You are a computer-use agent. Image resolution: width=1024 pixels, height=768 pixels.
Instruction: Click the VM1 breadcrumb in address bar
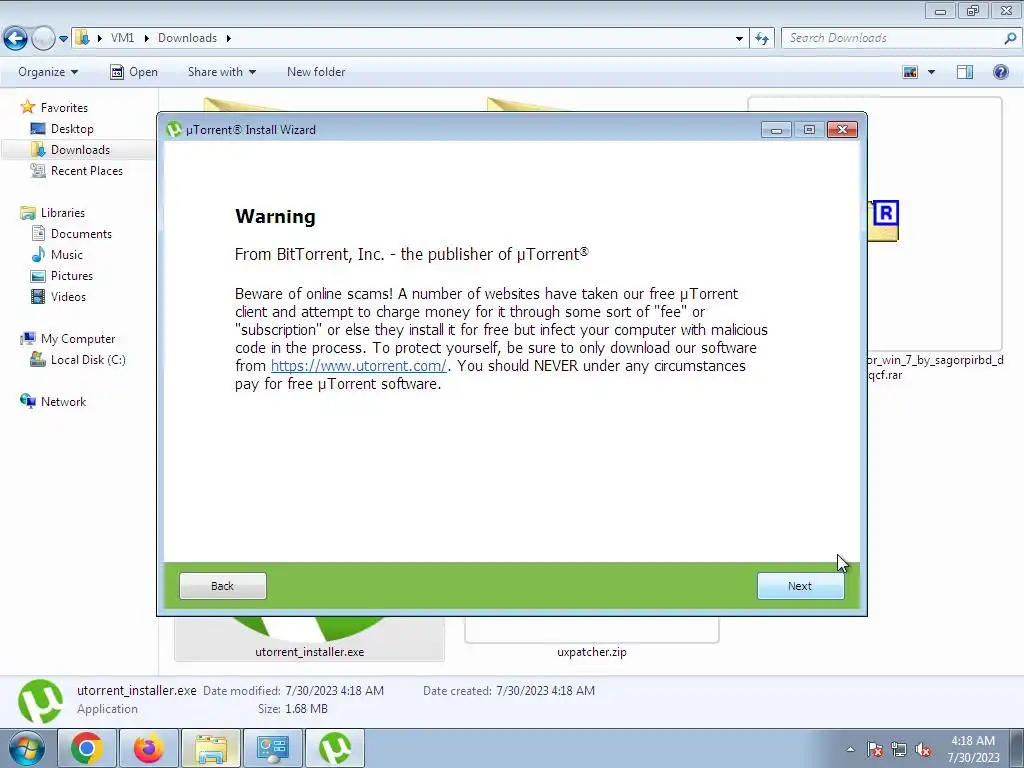pyautogui.click(x=122, y=38)
